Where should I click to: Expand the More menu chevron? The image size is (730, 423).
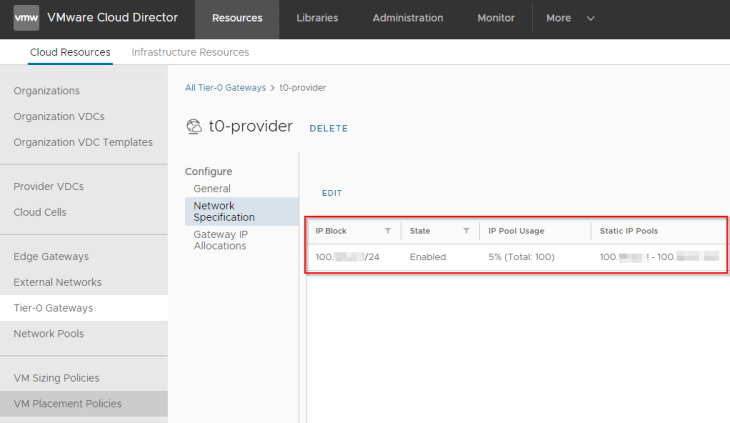click(590, 19)
